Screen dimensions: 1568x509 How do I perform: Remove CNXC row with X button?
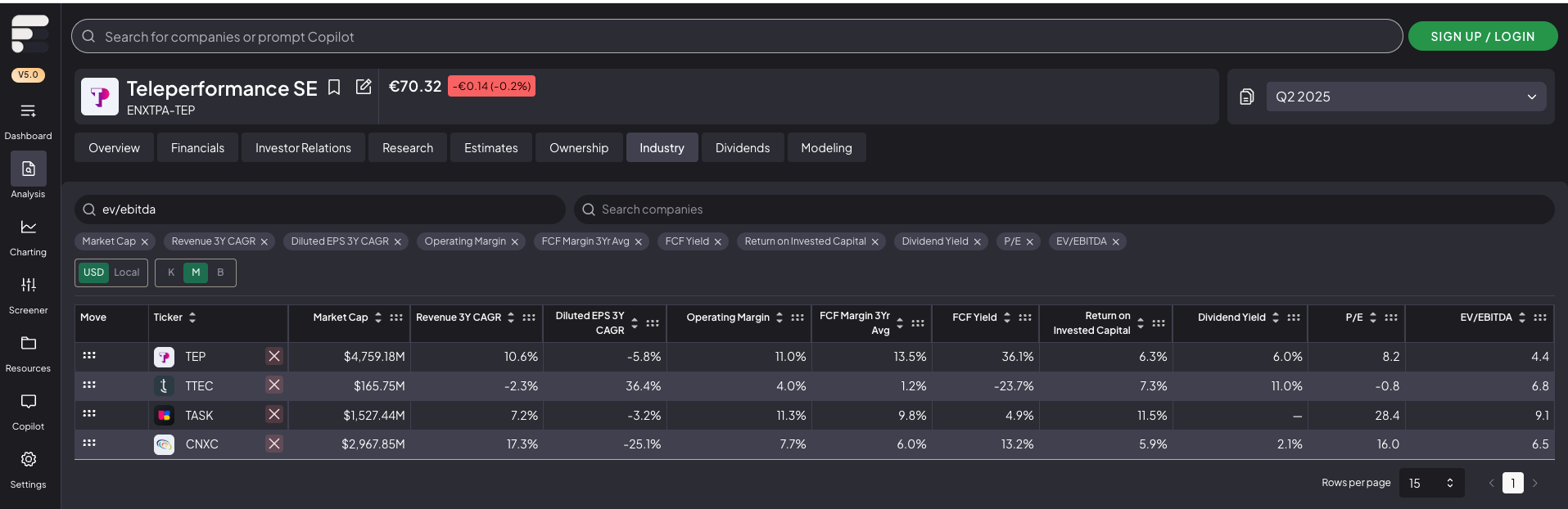tap(274, 444)
